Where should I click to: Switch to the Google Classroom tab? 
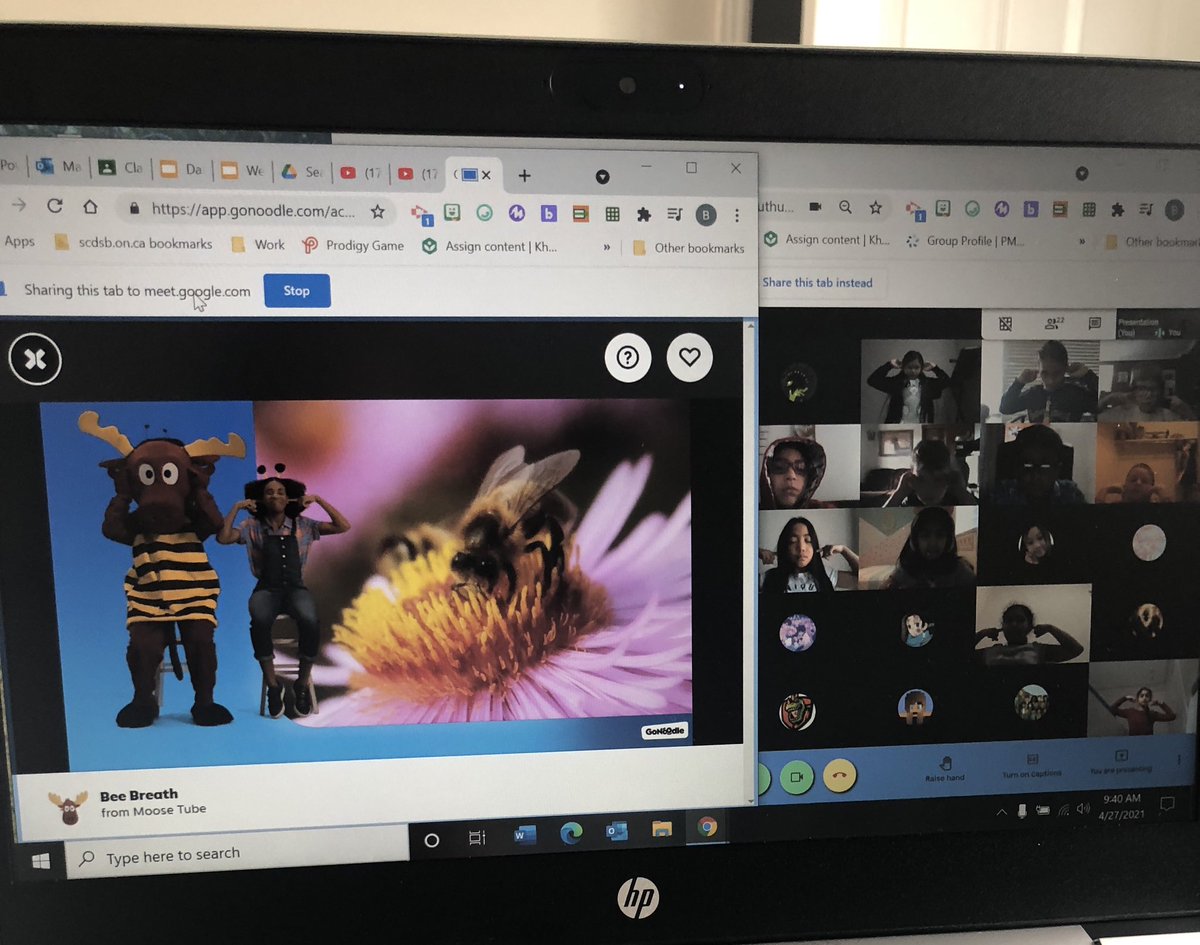point(120,170)
